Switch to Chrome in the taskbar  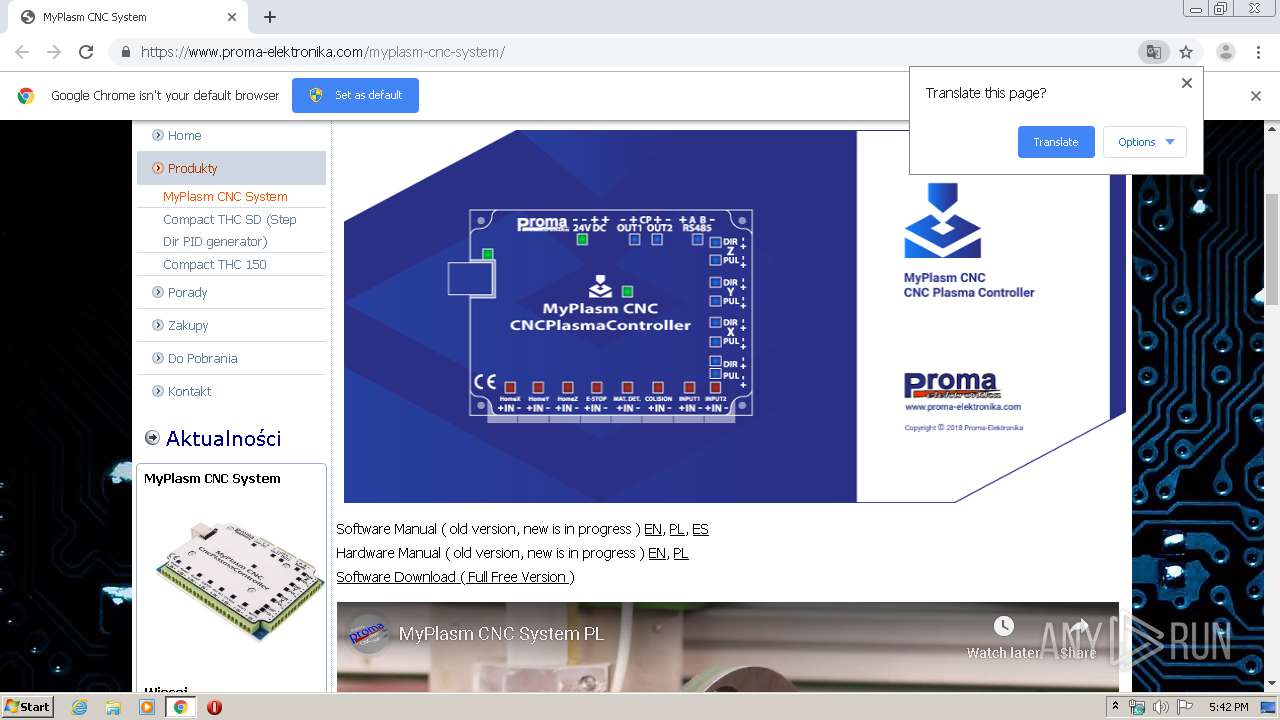180,707
